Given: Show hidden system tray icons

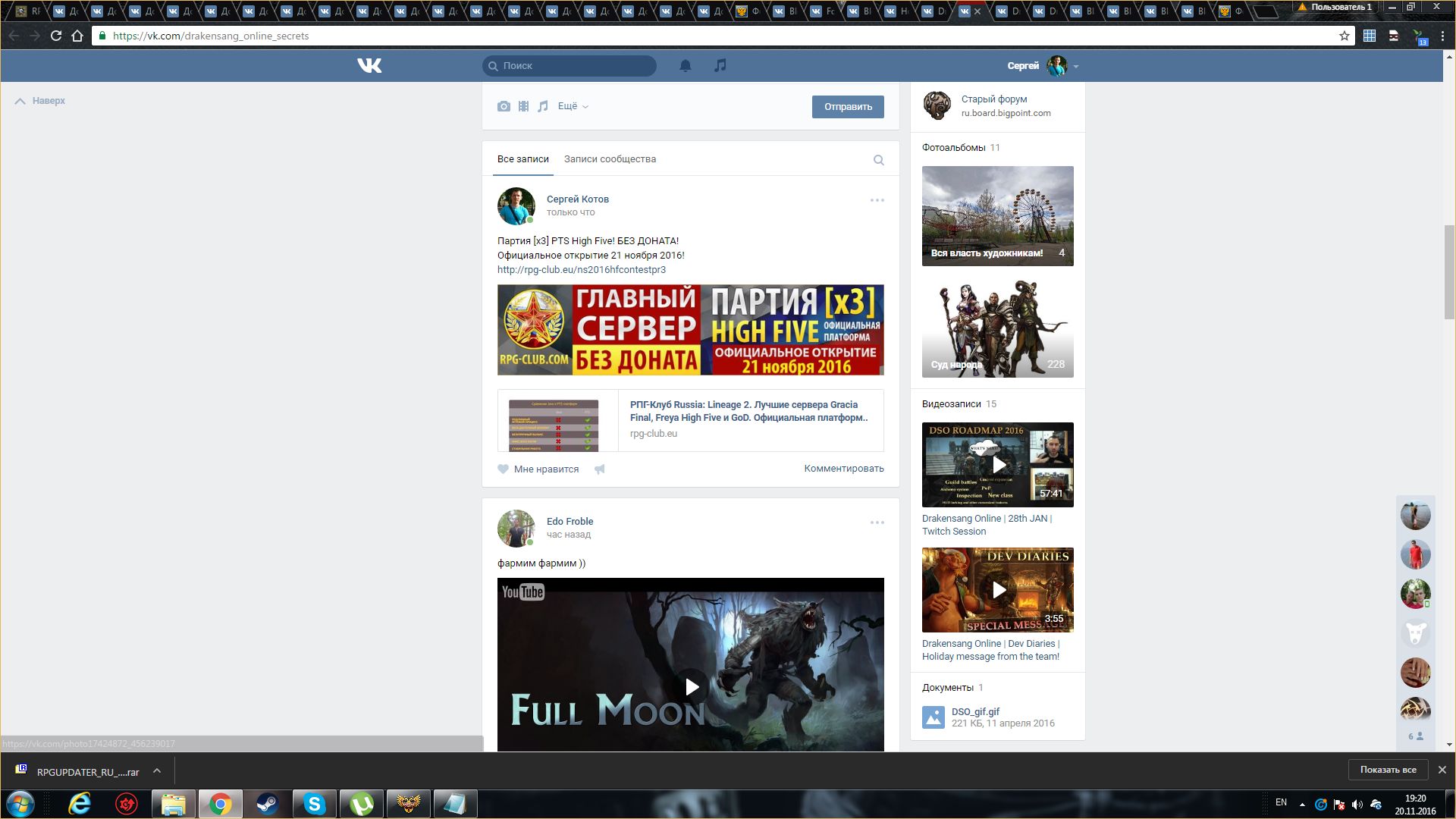Looking at the screenshot, I should [1303, 804].
